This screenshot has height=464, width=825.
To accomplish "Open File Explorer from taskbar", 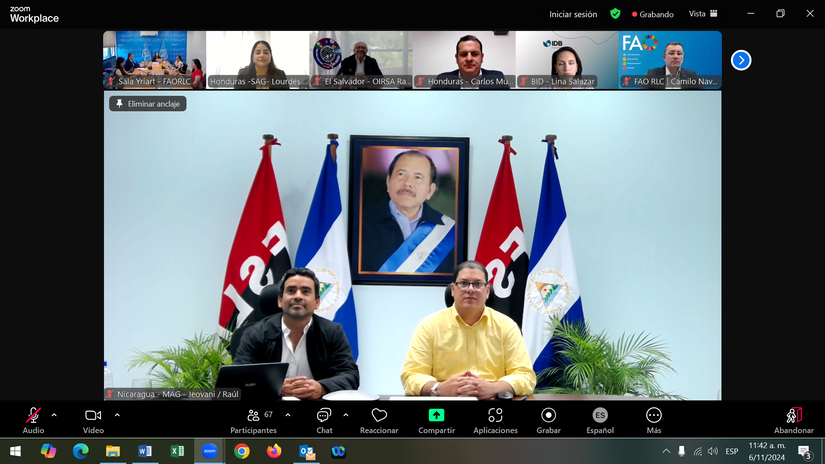I will coord(113,451).
